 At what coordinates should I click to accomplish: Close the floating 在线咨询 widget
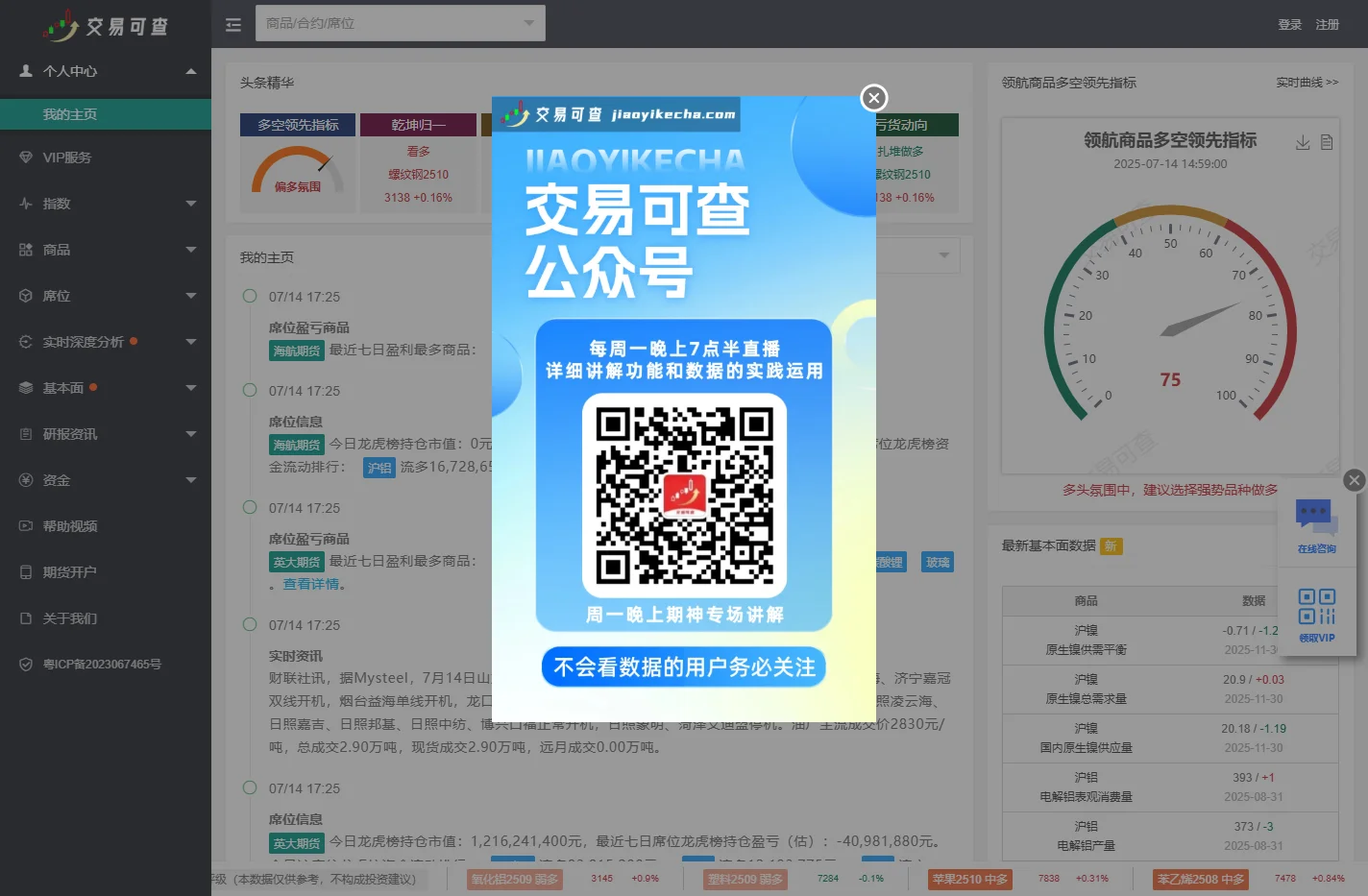pyautogui.click(x=1355, y=480)
